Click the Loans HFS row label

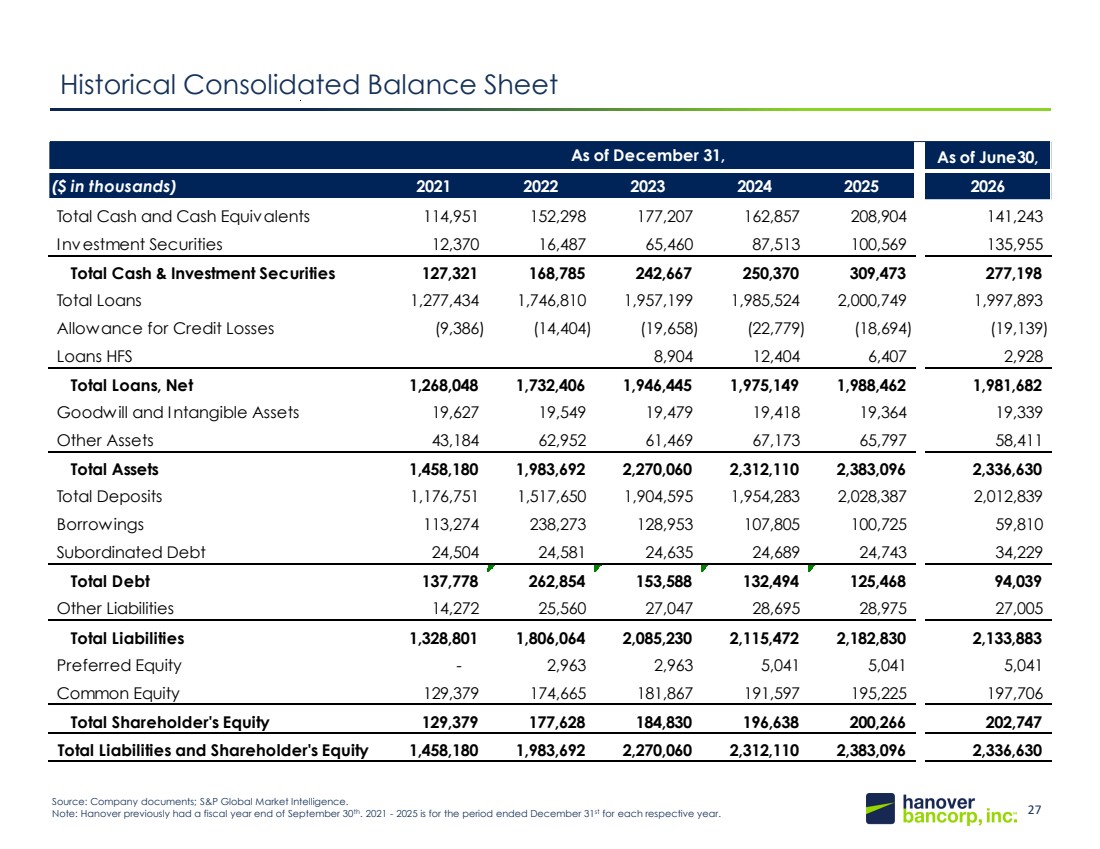click(x=94, y=357)
